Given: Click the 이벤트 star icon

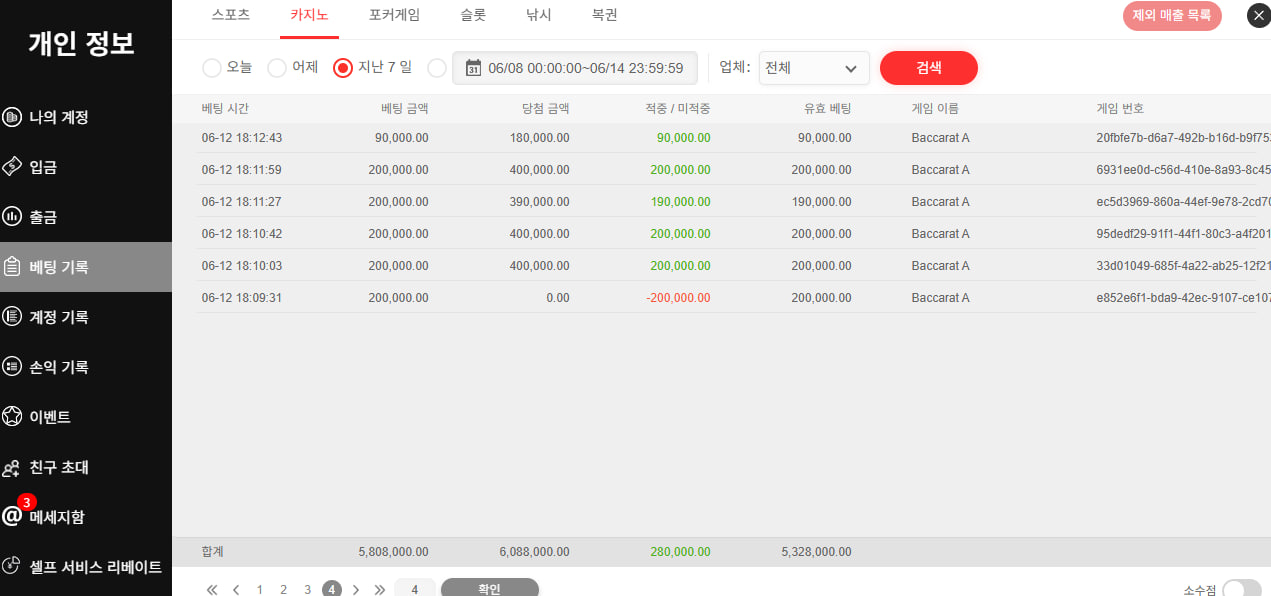Looking at the screenshot, I should (x=13, y=417).
